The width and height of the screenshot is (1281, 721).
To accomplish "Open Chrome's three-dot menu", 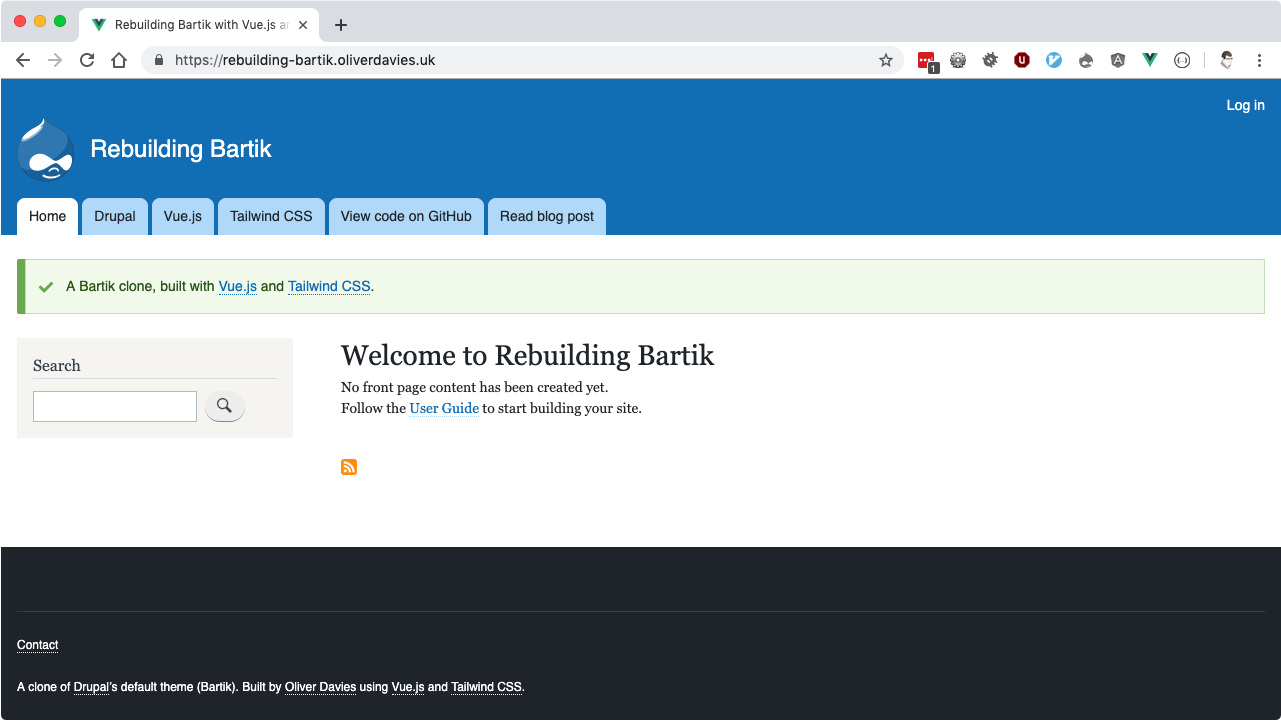I will pyautogui.click(x=1258, y=60).
